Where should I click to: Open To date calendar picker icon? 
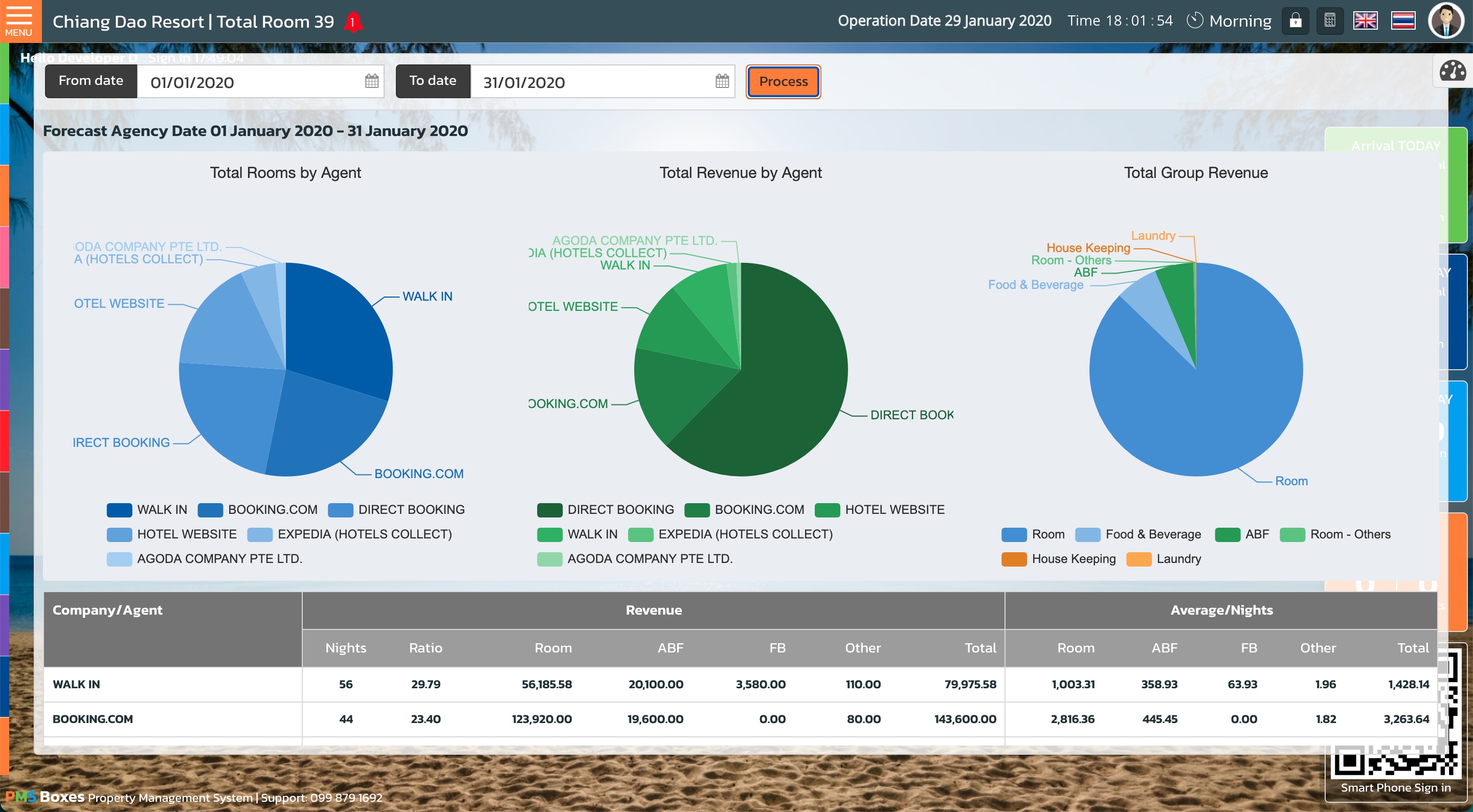click(x=722, y=82)
